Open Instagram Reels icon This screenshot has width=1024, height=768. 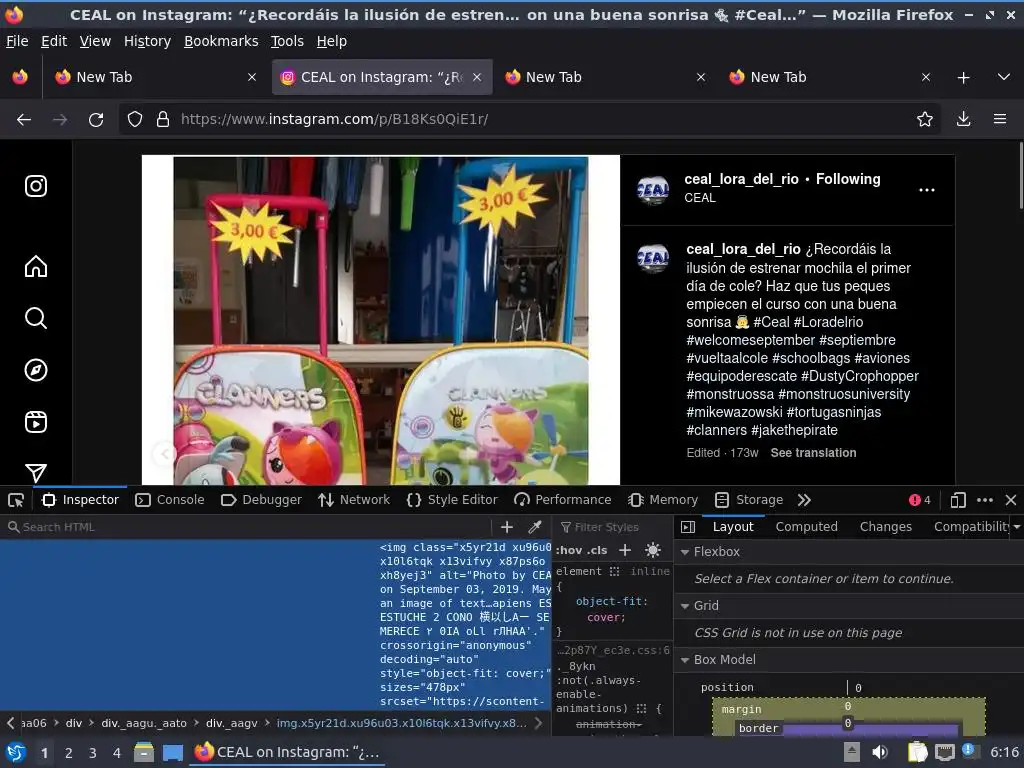[x=36, y=422]
